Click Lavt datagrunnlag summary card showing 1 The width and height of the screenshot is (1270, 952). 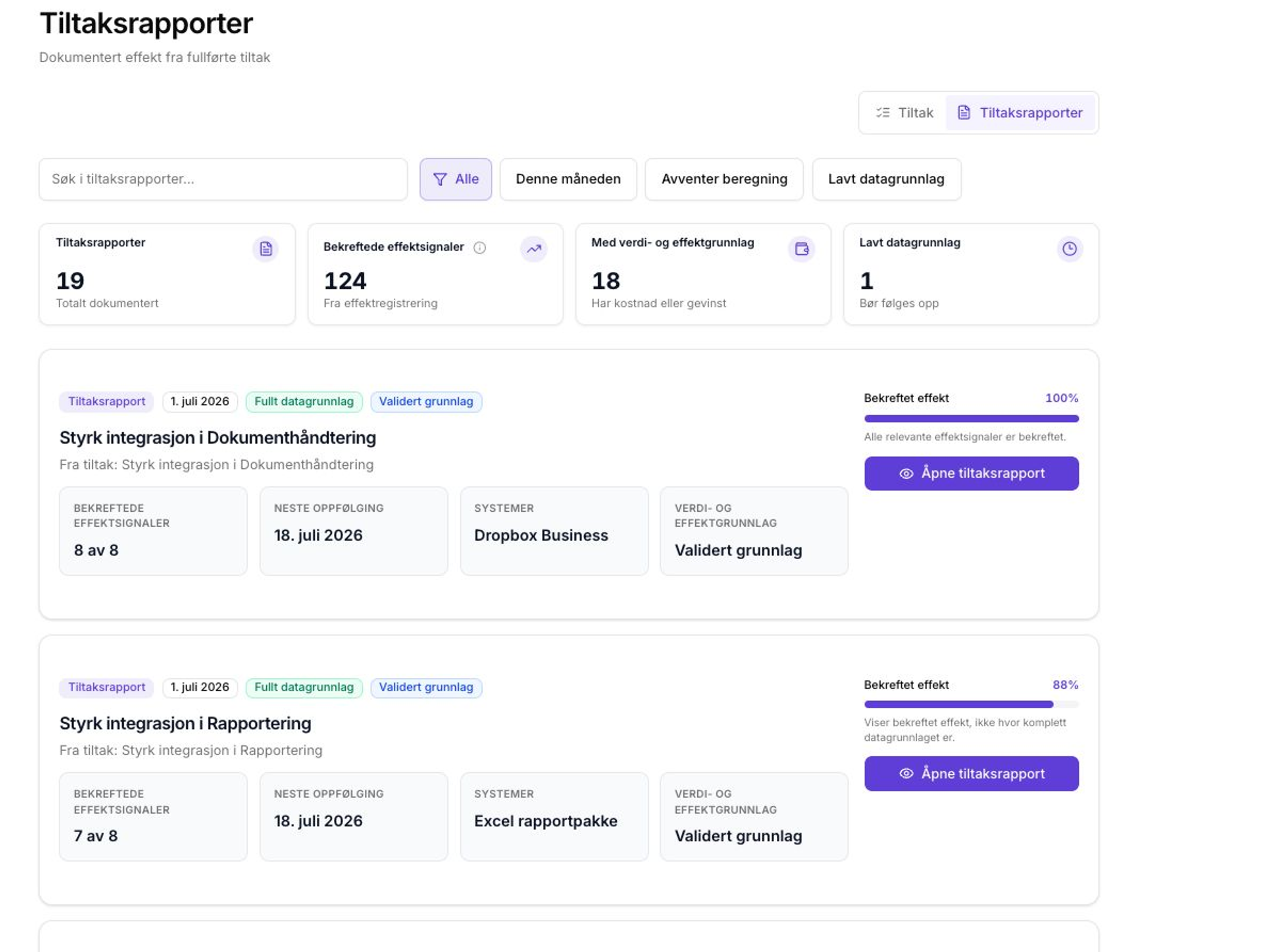coord(972,274)
